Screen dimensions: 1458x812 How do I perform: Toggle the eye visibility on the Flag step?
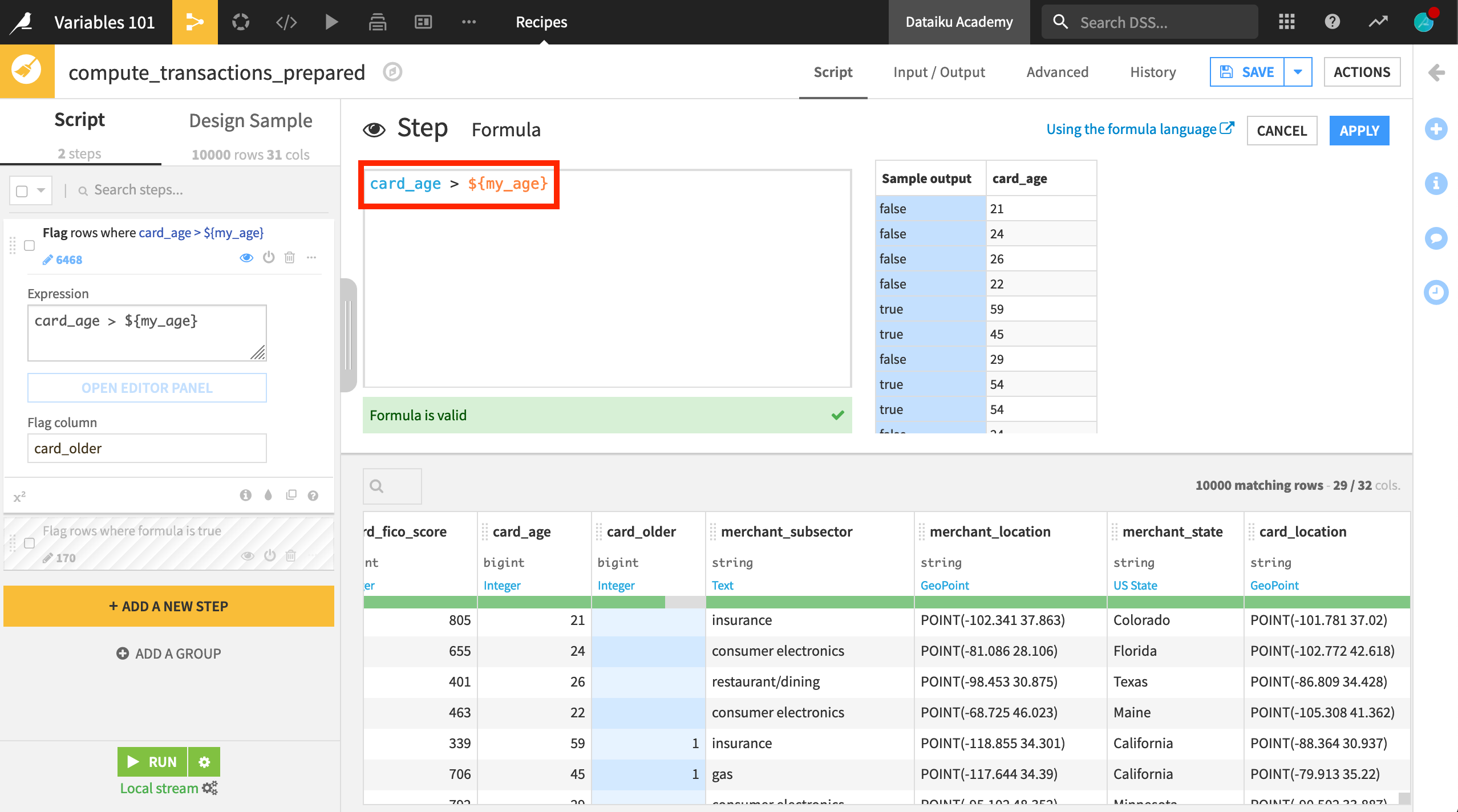click(246, 258)
